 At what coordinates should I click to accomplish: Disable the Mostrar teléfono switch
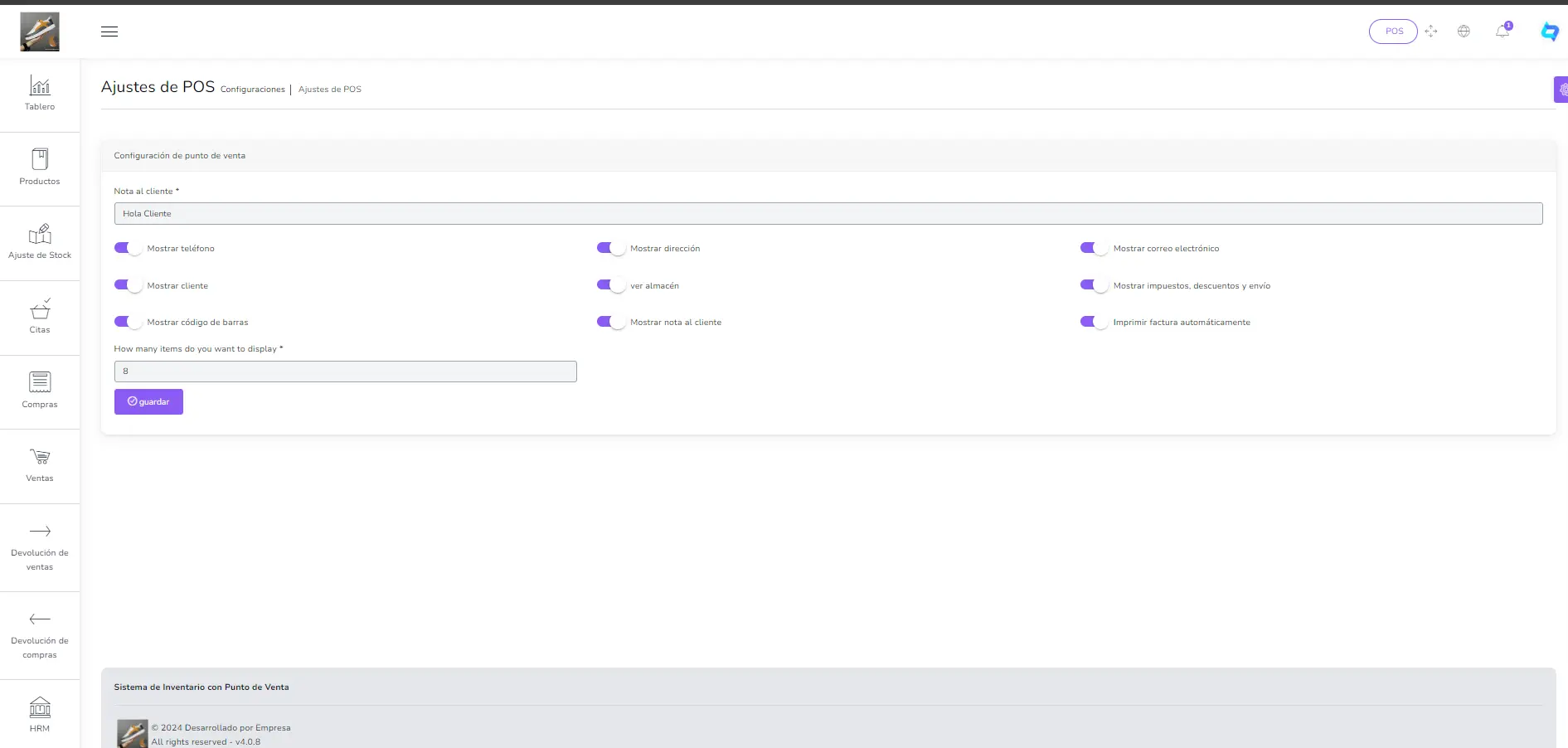(x=128, y=248)
